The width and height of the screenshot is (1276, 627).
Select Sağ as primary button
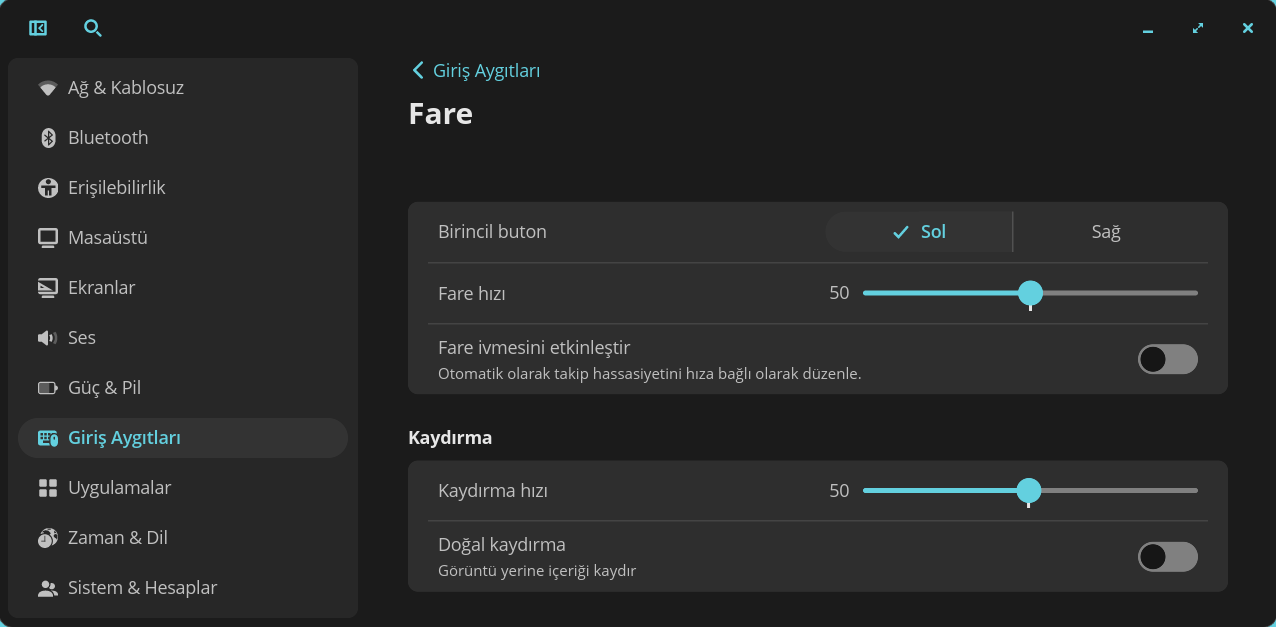coord(1105,232)
